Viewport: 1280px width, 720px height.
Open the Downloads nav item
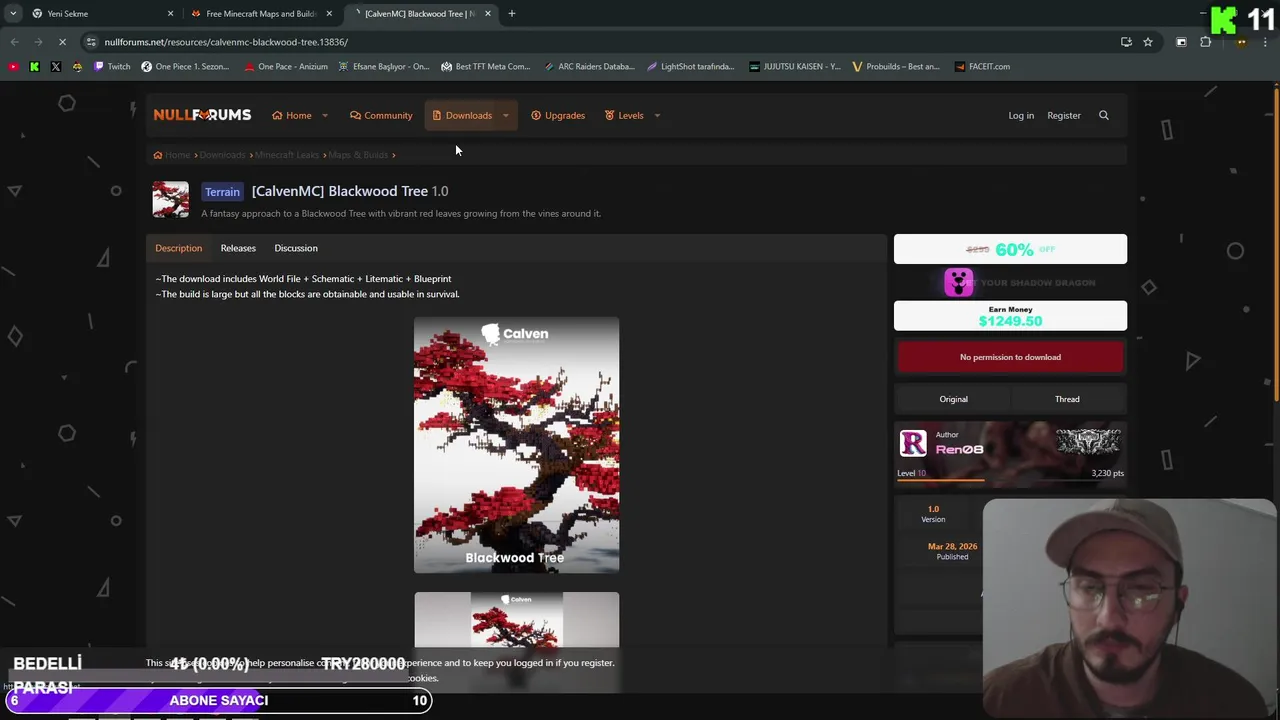tap(462, 115)
